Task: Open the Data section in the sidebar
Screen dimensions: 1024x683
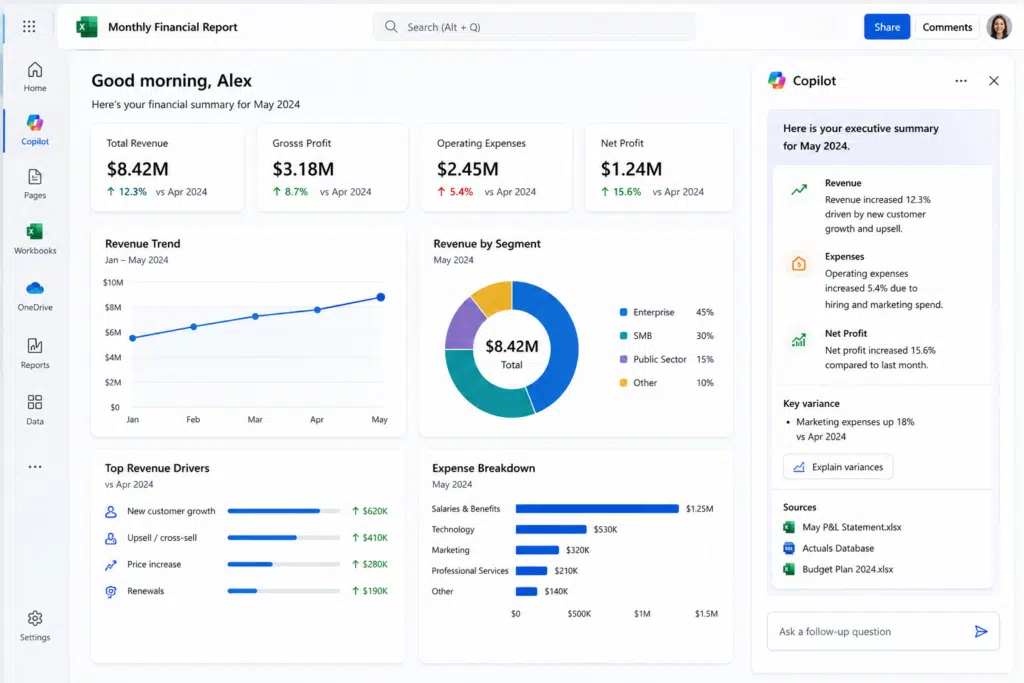Action: pyautogui.click(x=35, y=409)
